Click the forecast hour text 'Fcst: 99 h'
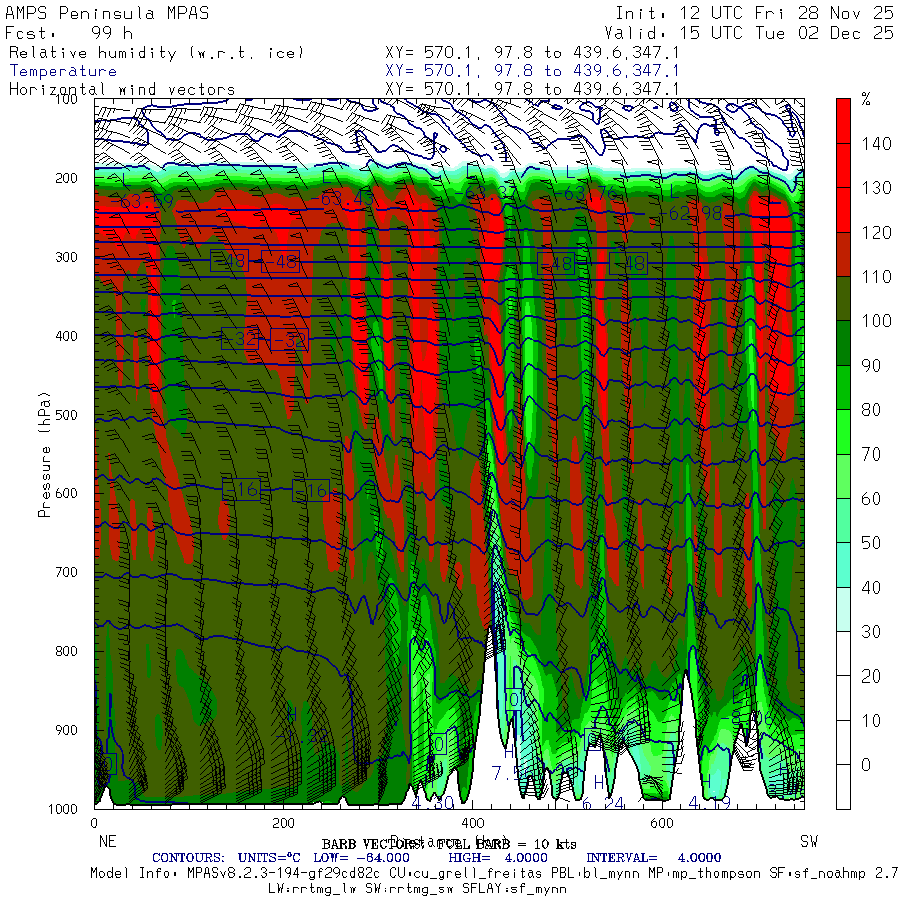 pos(69,33)
